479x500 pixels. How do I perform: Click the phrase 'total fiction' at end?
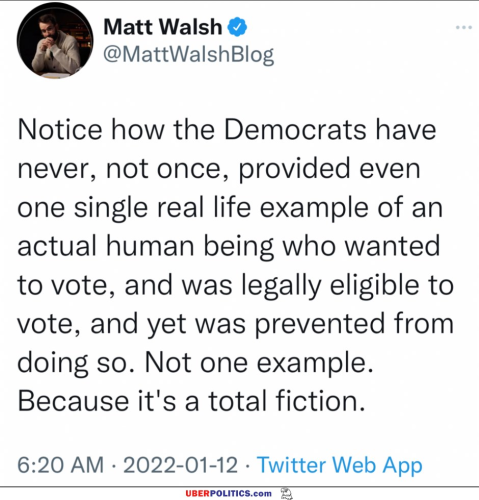point(287,401)
